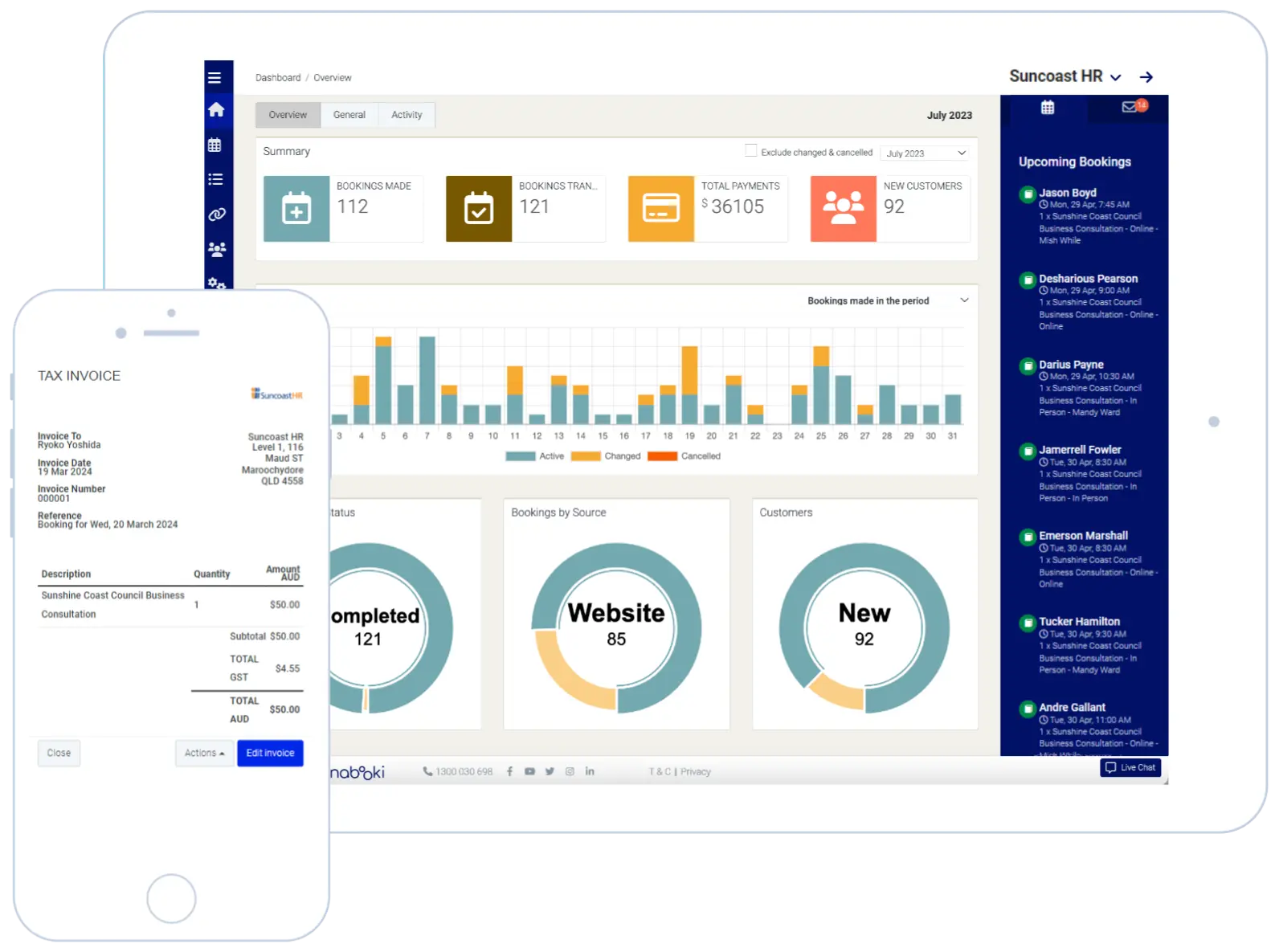The height and width of the screenshot is (952, 1279).
Task: Open the mail messages icon with badge
Action: [x=1134, y=106]
